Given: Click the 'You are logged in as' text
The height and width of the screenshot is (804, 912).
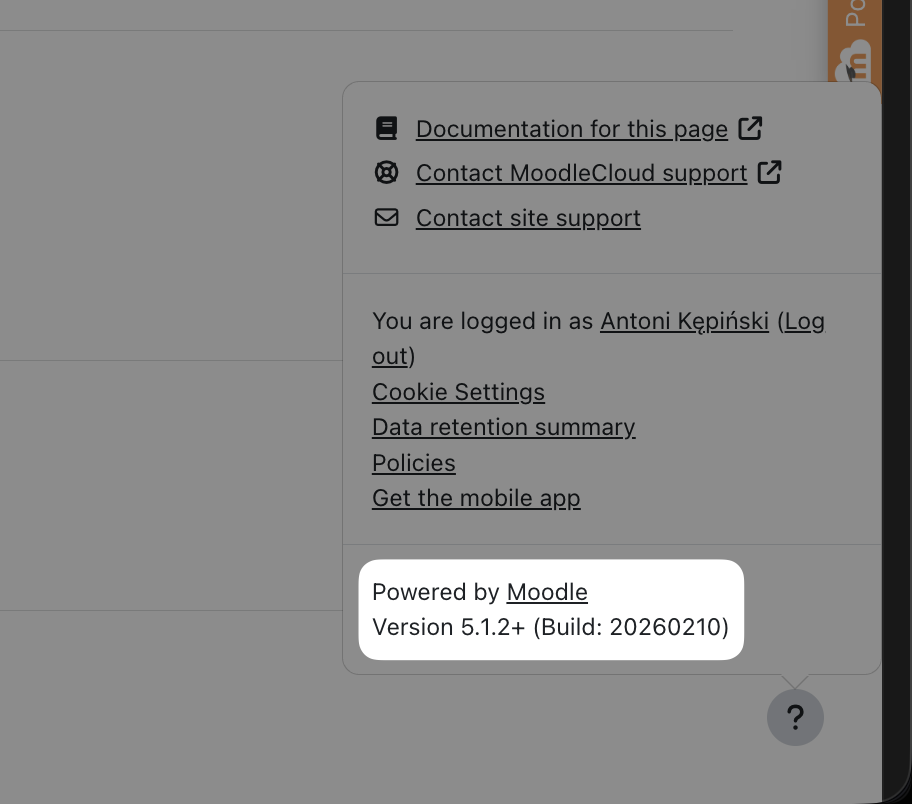Looking at the screenshot, I should 483,321.
